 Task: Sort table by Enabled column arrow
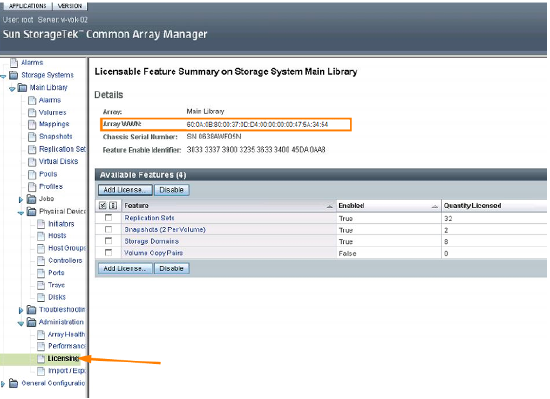[x=435, y=206]
